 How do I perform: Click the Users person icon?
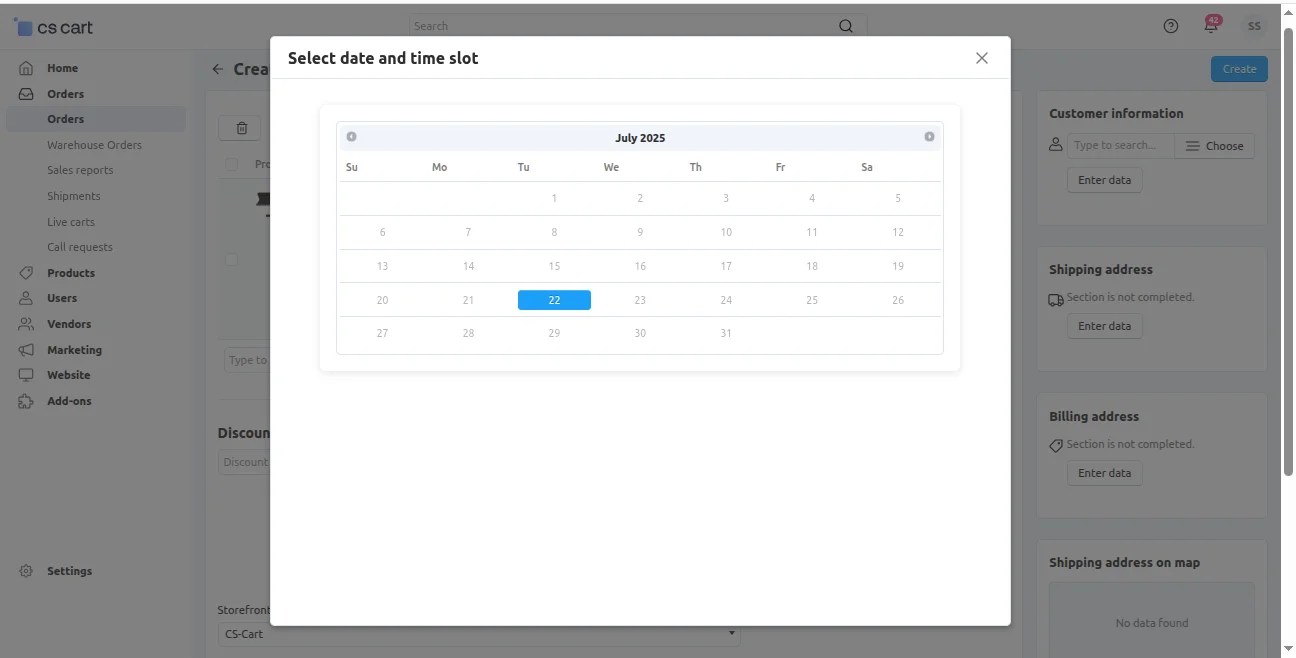coord(26,298)
